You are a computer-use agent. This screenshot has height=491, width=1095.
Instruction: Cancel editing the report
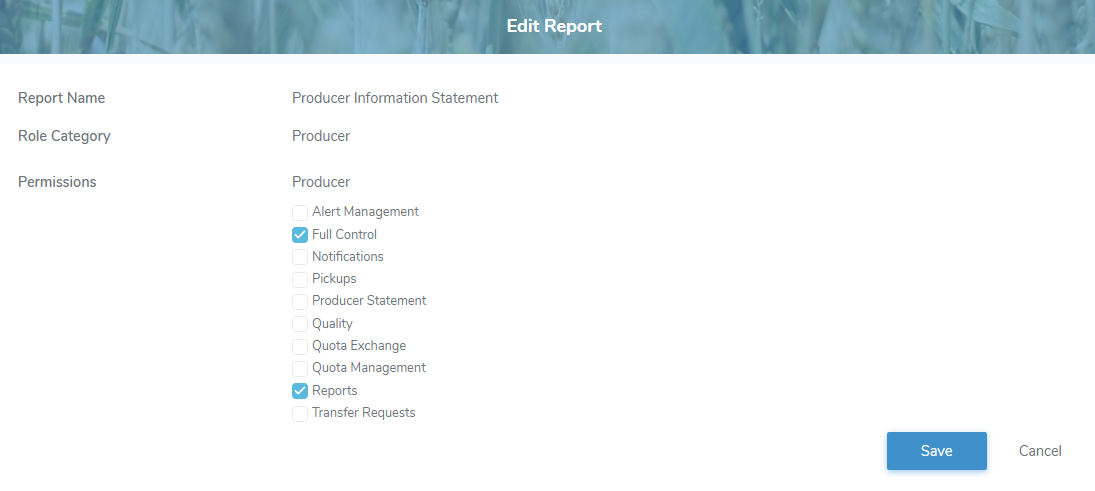tap(1040, 451)
